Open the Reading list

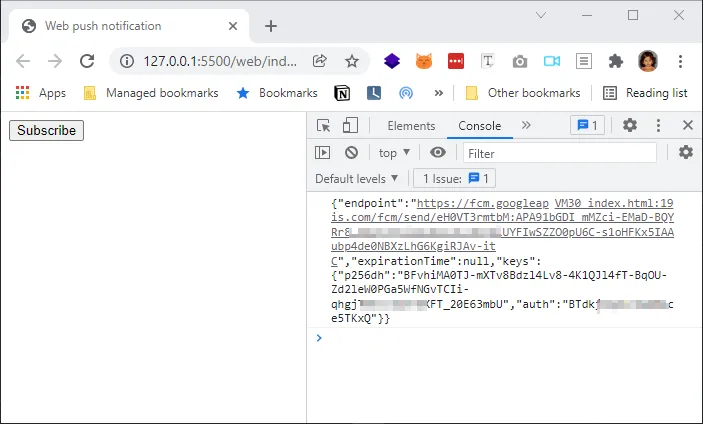point(645,93)
